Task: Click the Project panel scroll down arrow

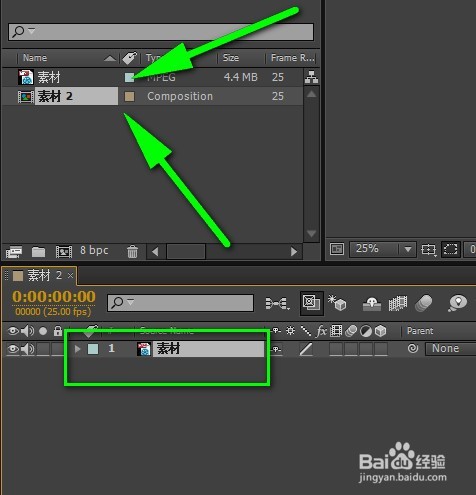Action: [x=311, y=233]
